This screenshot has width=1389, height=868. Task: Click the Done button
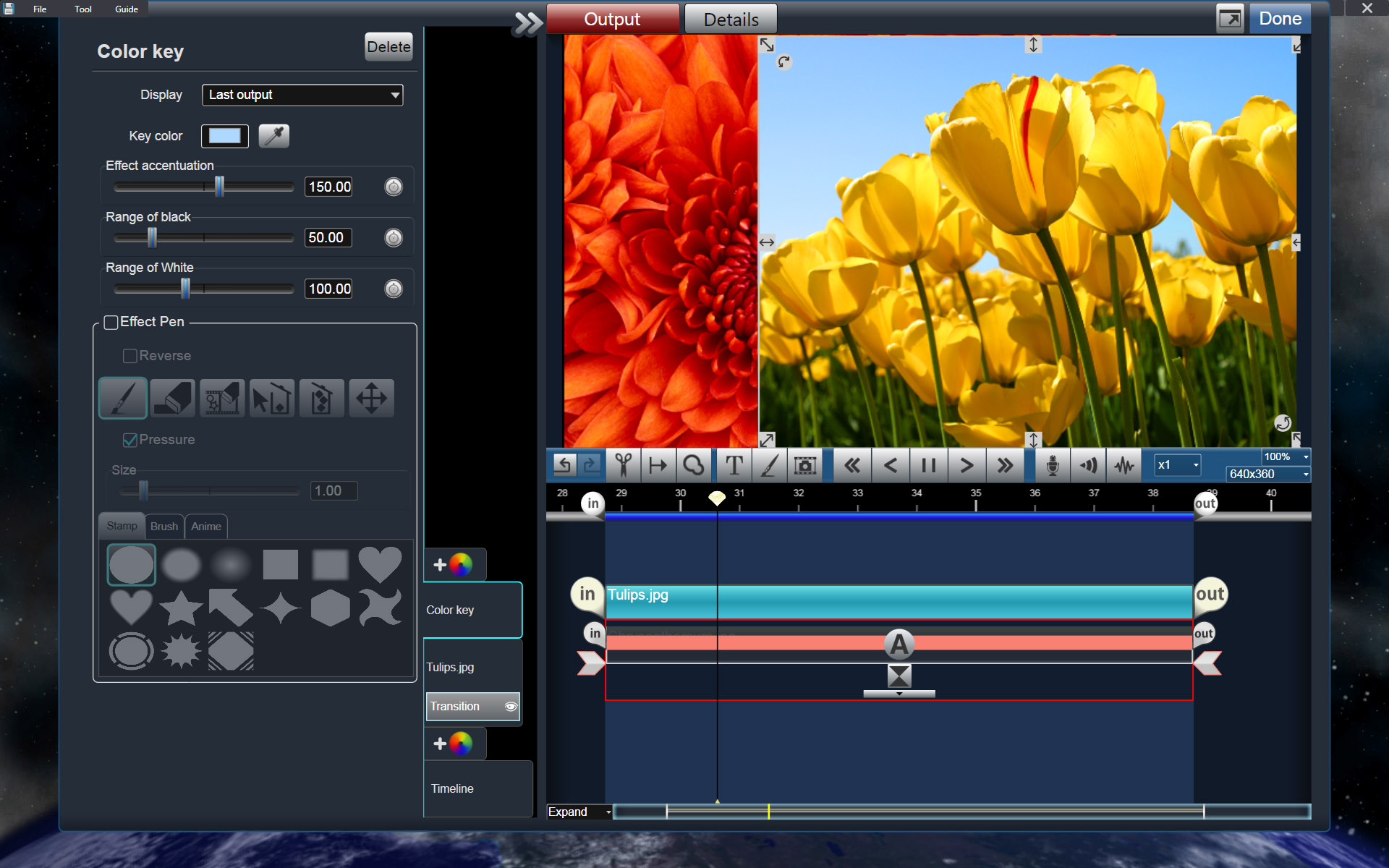pyautogui.click(x=1280, y=19)
